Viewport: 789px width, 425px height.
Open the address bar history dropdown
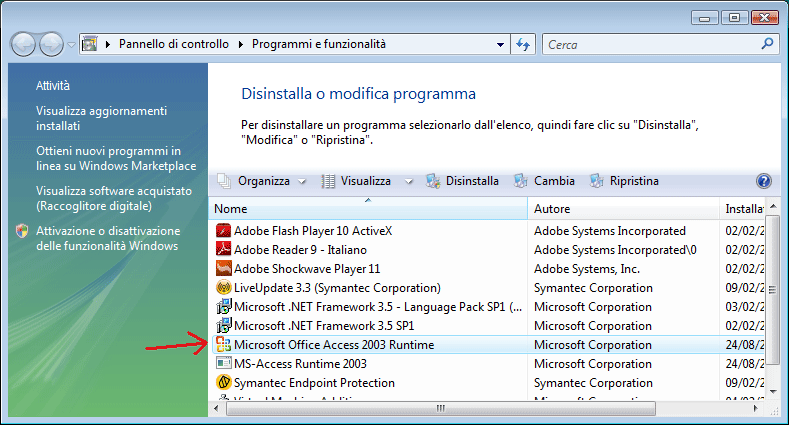[500, 45]
